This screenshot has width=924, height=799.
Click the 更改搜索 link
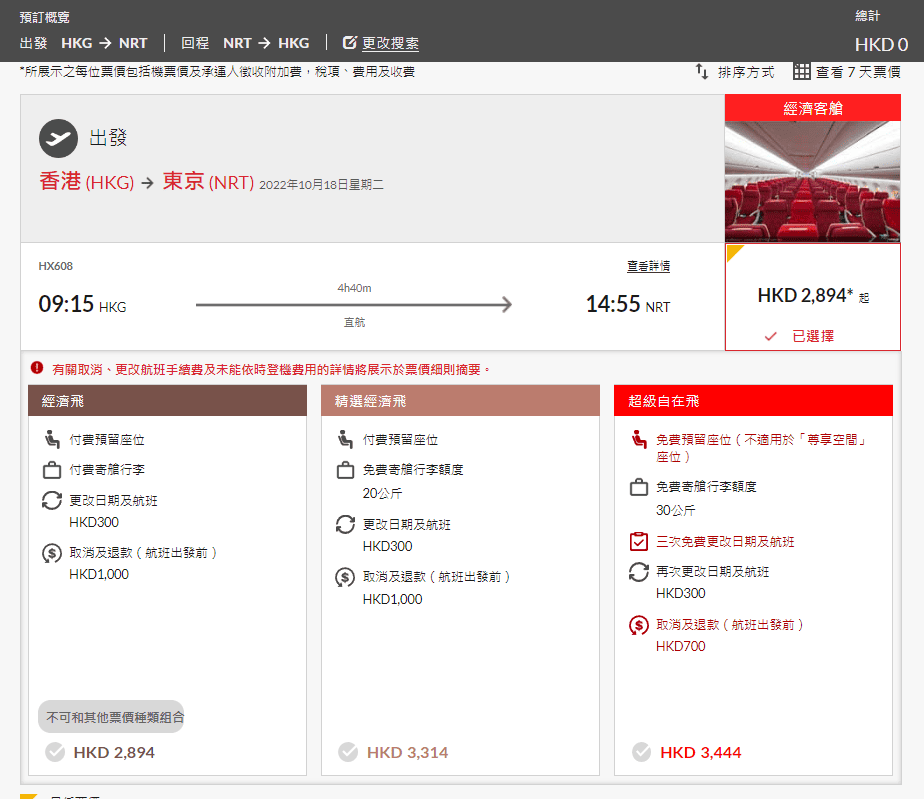click(x=390, y=43)
